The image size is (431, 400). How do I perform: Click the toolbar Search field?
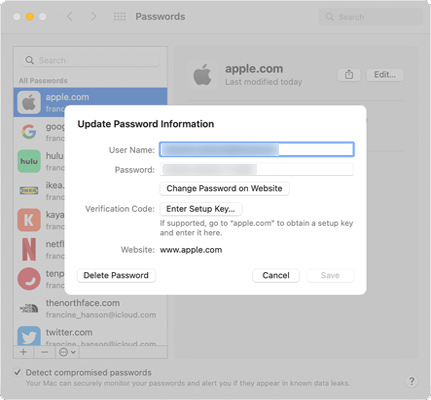tap(370, 17)
